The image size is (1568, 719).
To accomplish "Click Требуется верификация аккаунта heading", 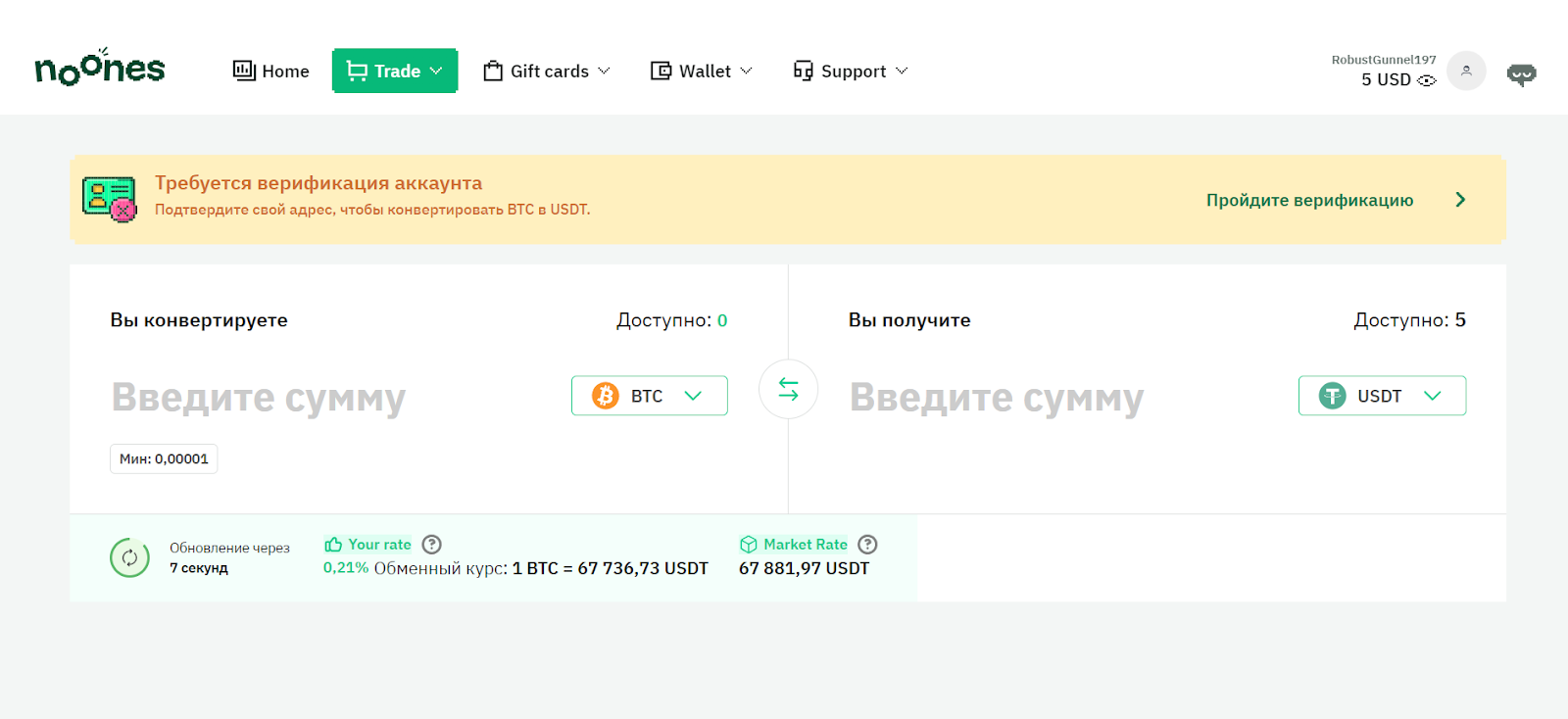I will pyautogui.click(x=318, y=183).
